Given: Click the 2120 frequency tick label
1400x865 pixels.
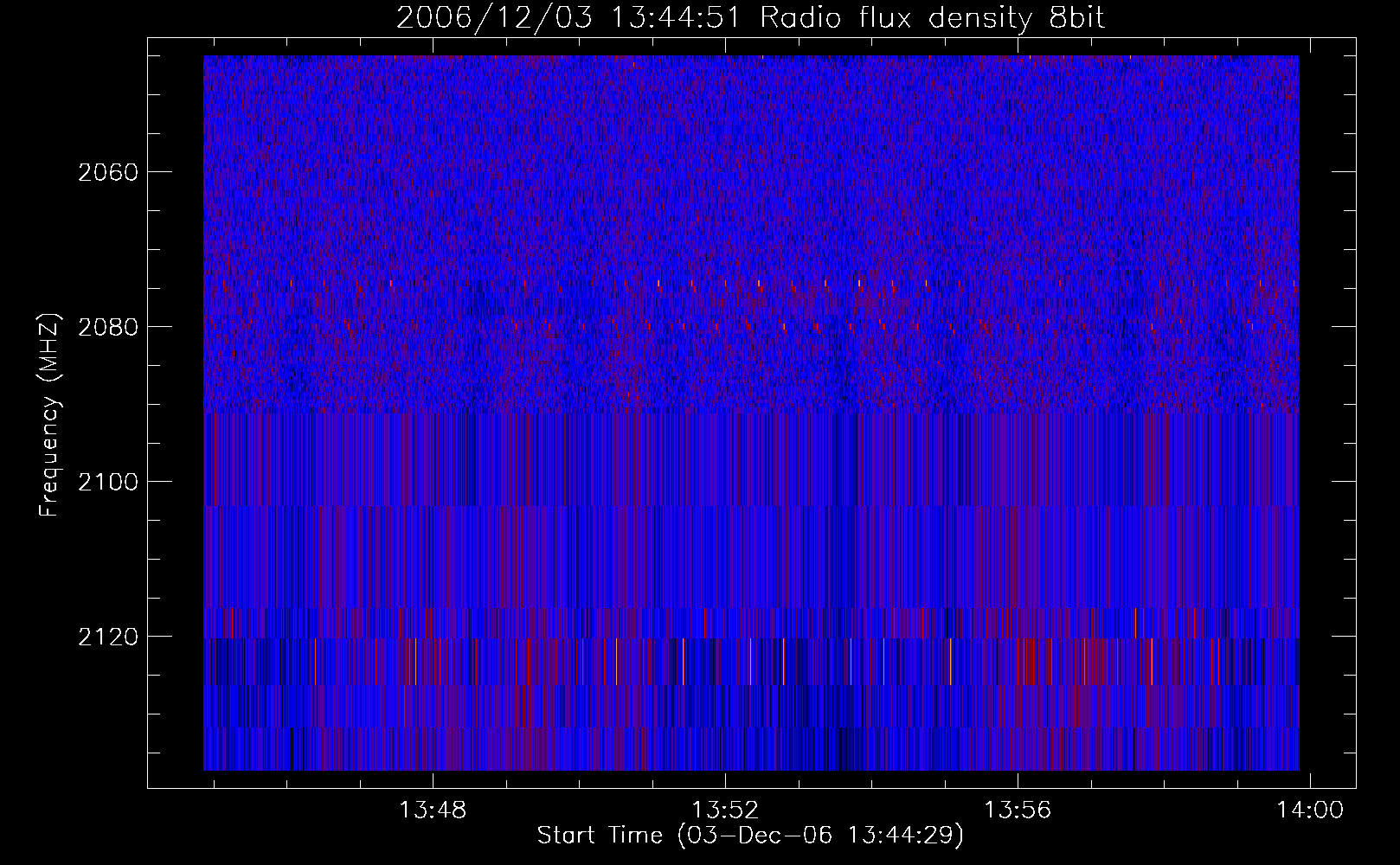Looking at the screenshot, I should (x=108, y=637).
